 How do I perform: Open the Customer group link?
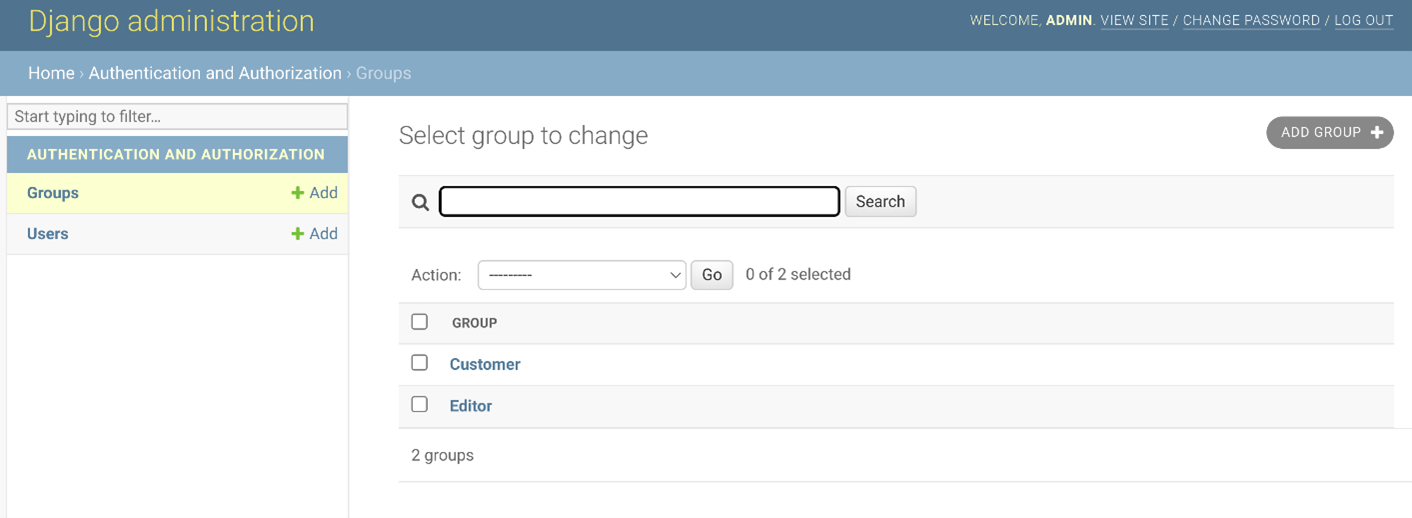click(x=485, y=365)
